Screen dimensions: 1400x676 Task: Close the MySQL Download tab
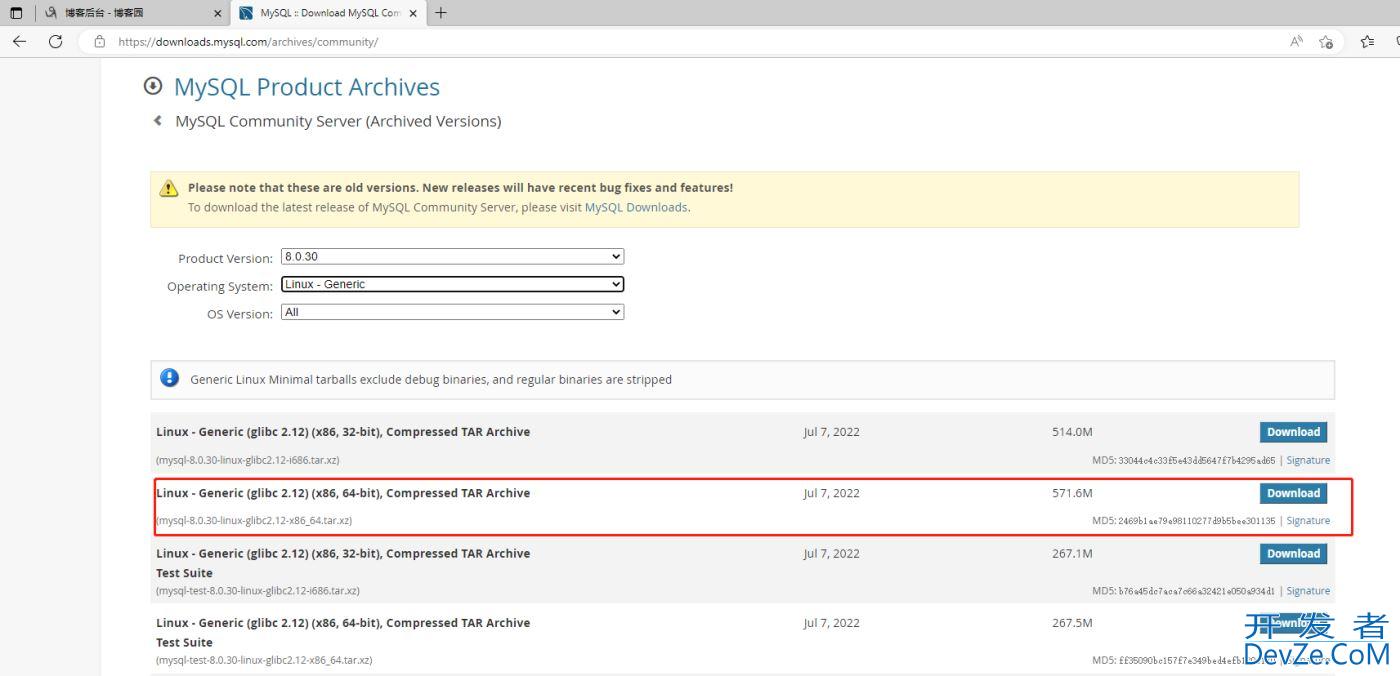click(413, 13)
